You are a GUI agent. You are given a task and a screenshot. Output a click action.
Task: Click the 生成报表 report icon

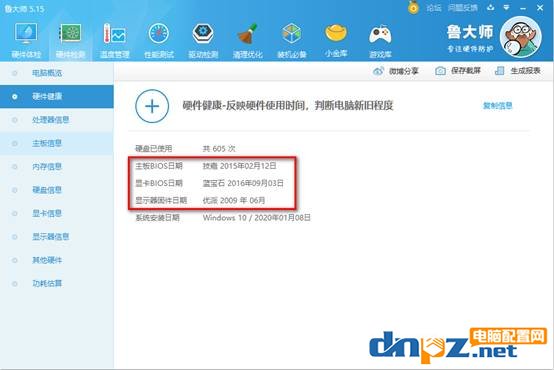(x=500, y=71)
